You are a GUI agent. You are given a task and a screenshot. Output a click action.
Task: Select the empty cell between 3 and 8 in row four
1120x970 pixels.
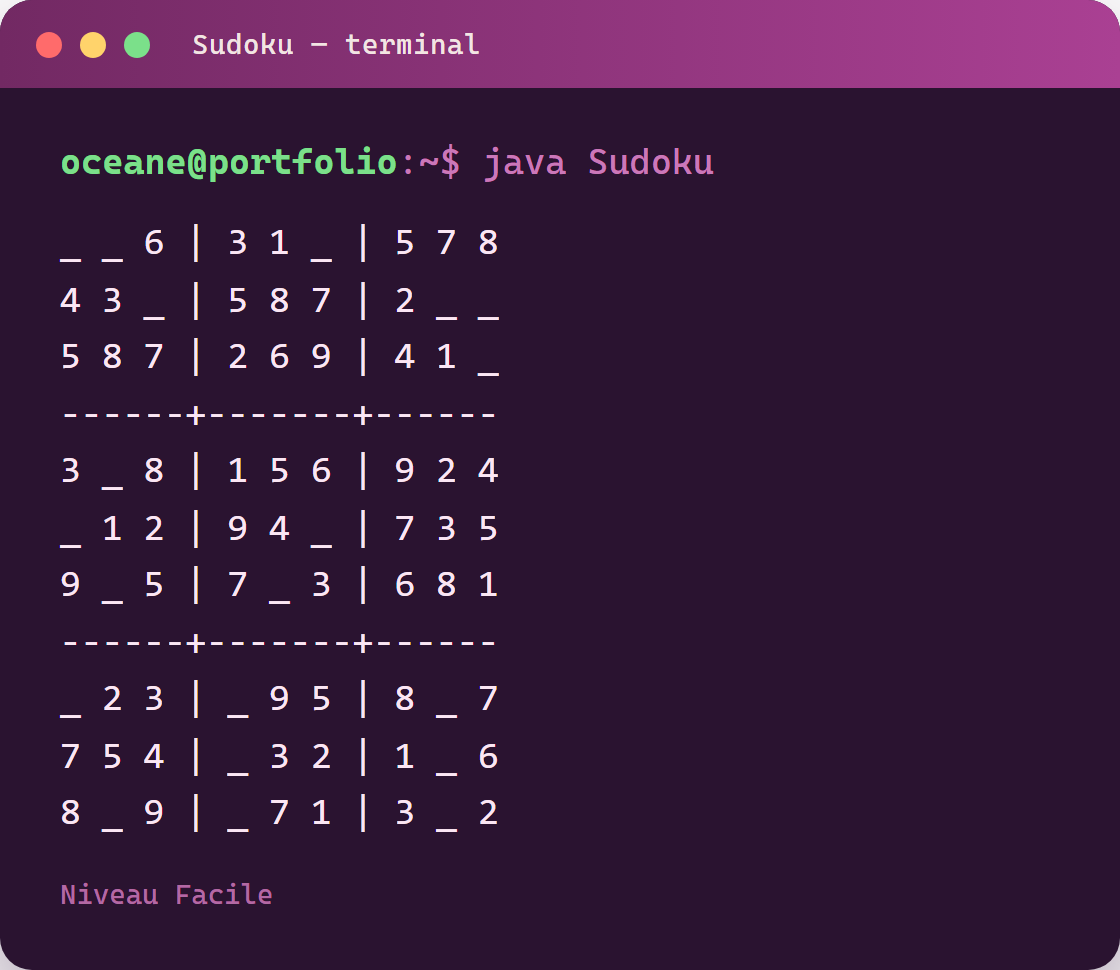point(112,471)
